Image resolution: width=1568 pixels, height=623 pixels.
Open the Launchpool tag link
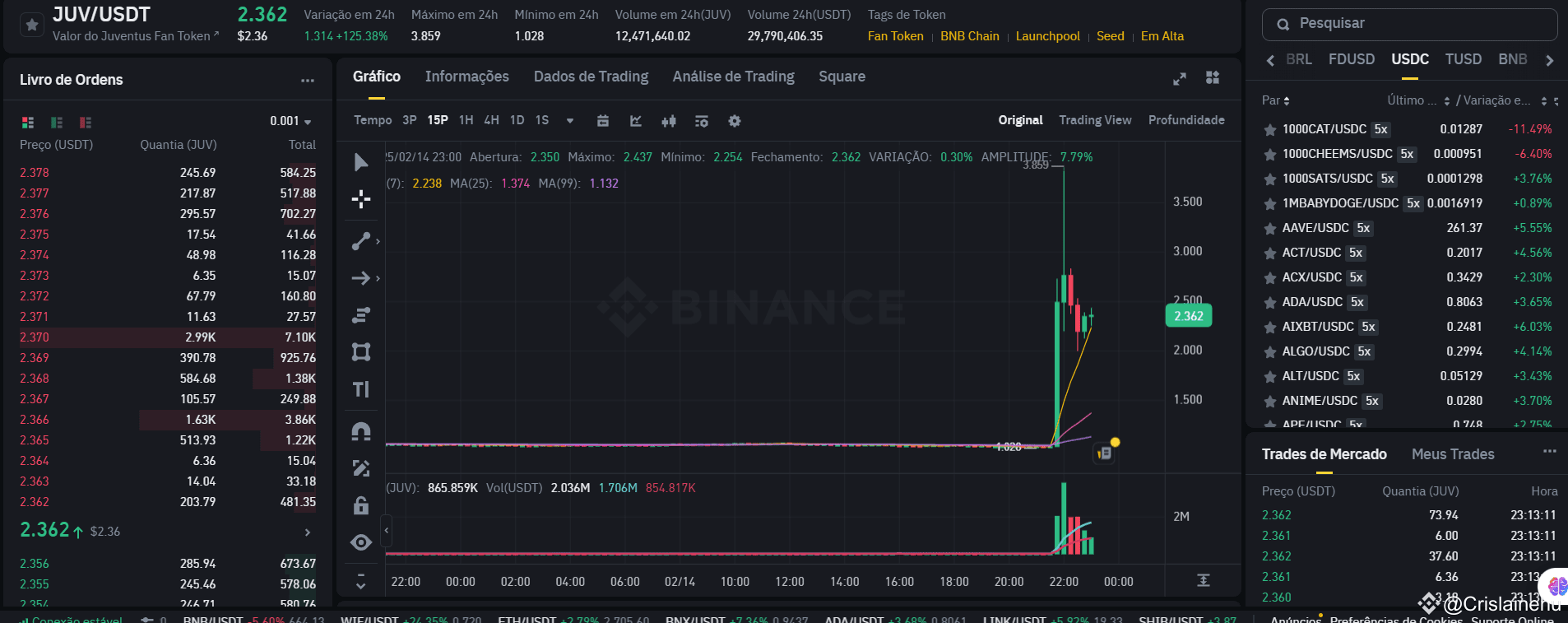[1047, 36]
